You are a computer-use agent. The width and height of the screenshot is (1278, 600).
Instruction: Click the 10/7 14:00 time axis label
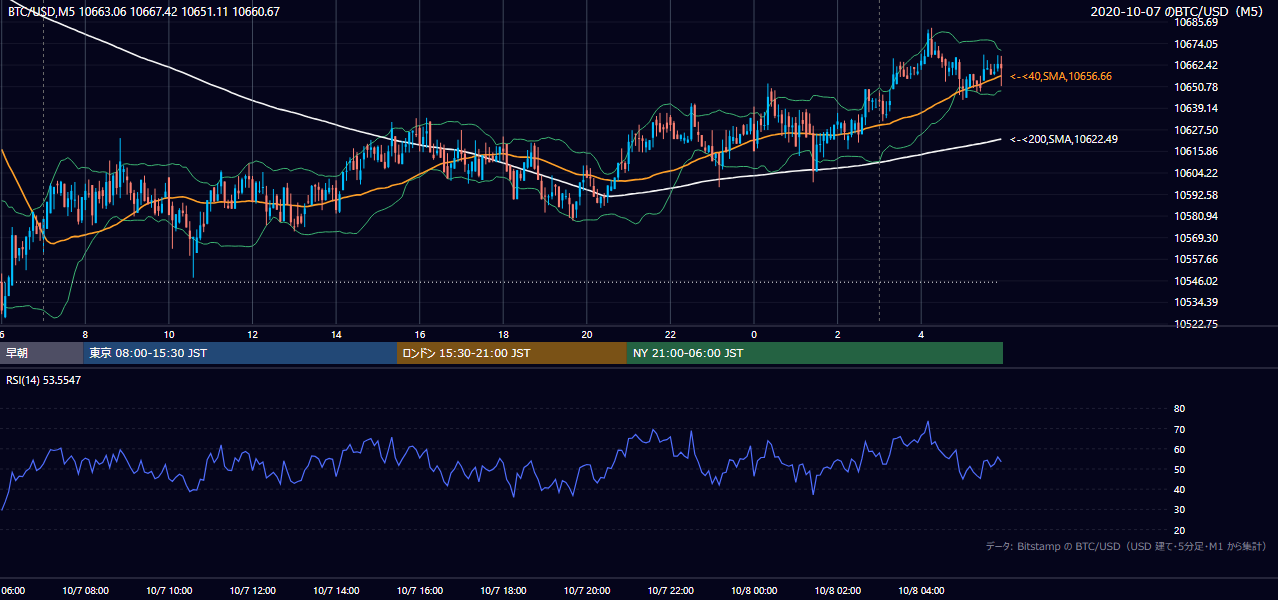336,591
